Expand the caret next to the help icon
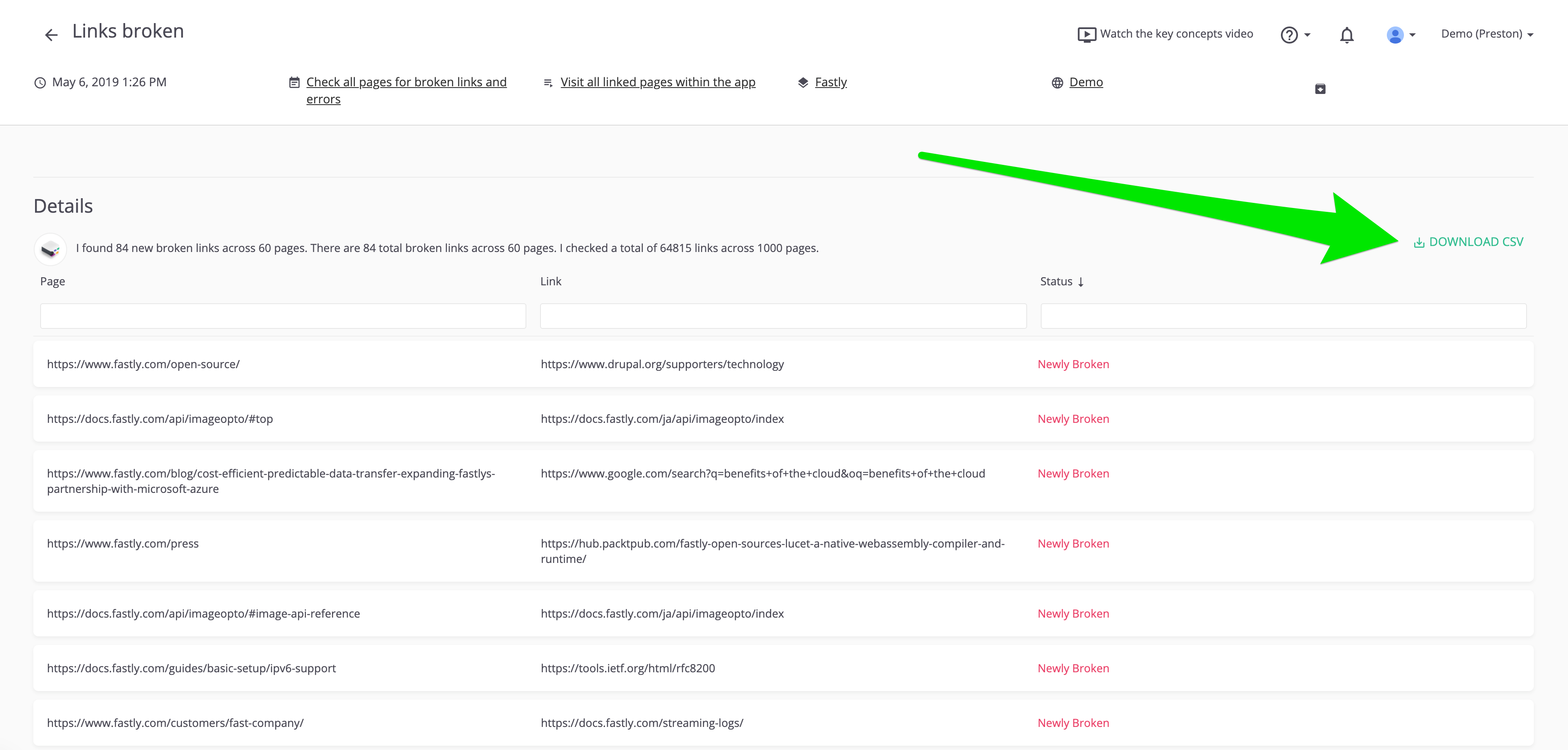The image size is (1568, 750). (x=1307, y=35)
